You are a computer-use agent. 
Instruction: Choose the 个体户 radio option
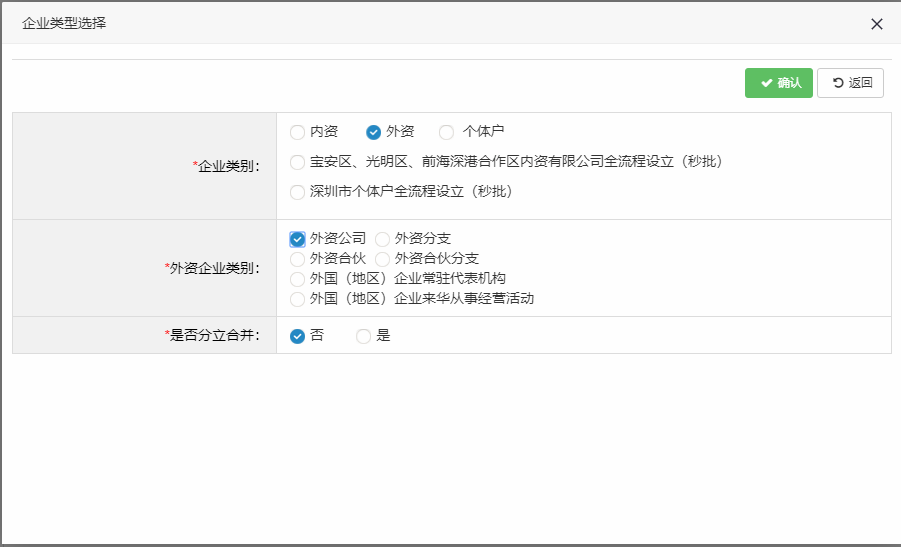point(447,132)
